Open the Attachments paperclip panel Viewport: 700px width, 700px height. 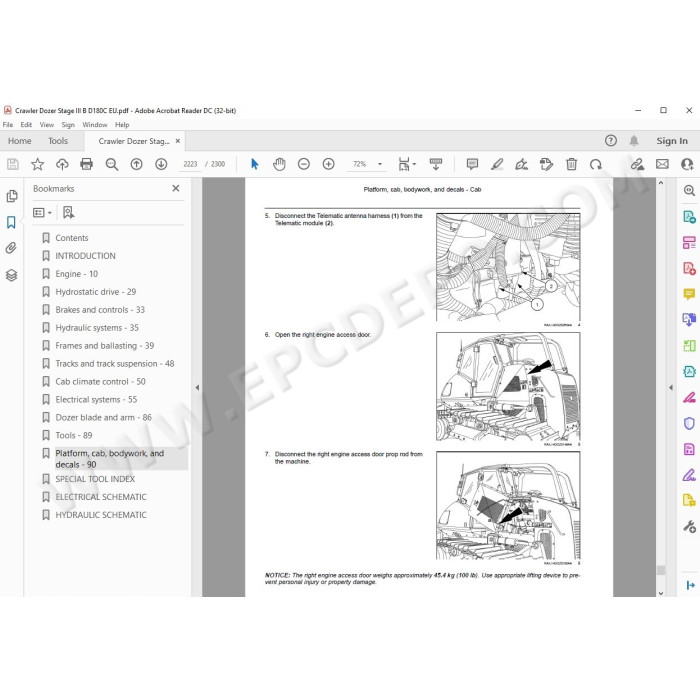point(11,248)
